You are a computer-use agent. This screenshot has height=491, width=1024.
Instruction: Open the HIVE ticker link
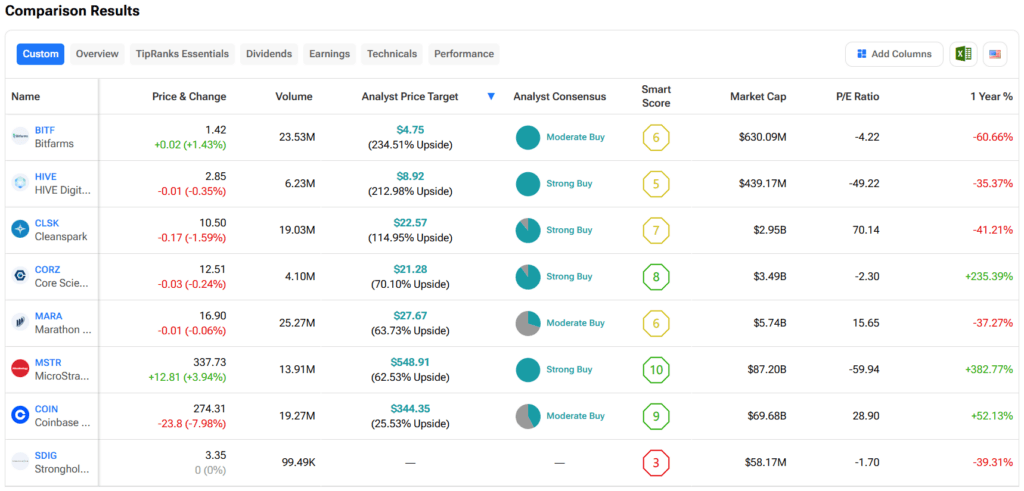(x=46, y=177)
